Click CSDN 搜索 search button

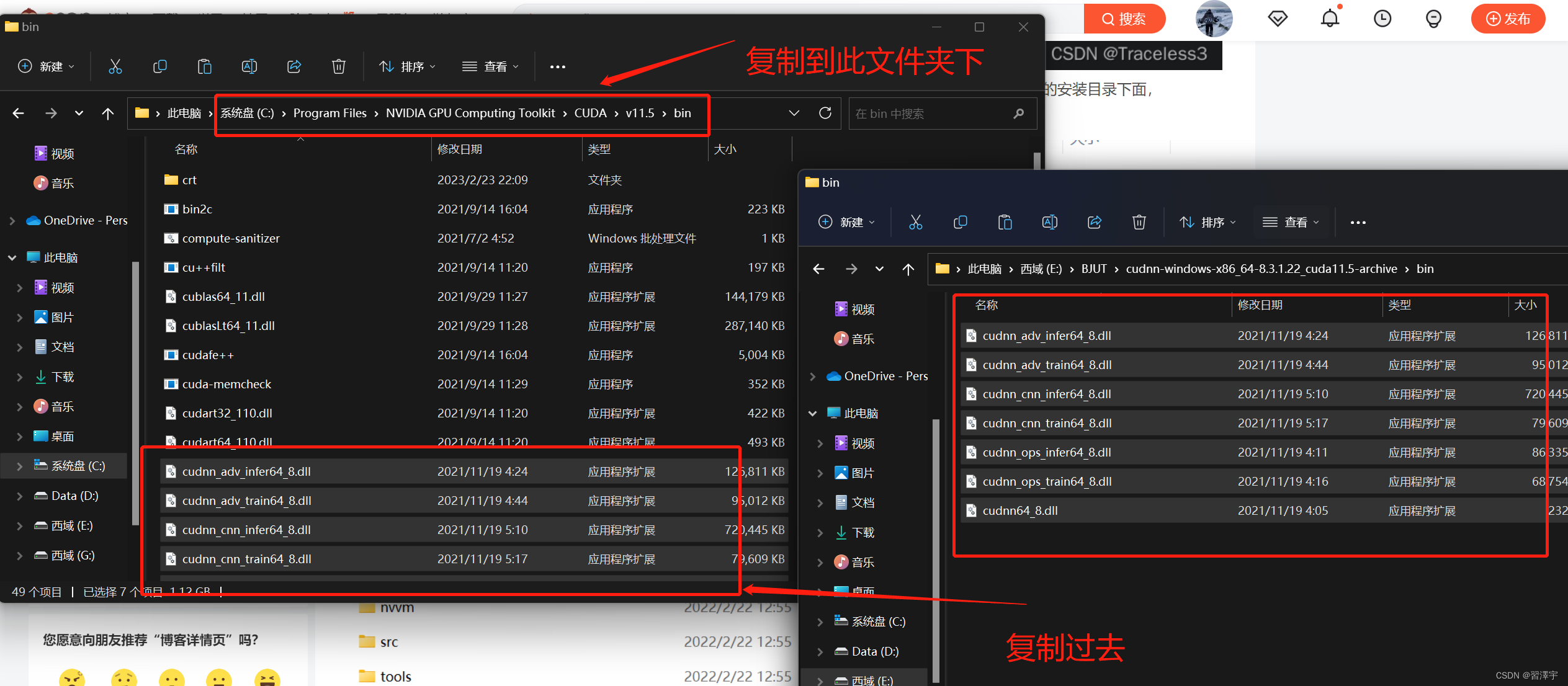(x=1124, y=19)
